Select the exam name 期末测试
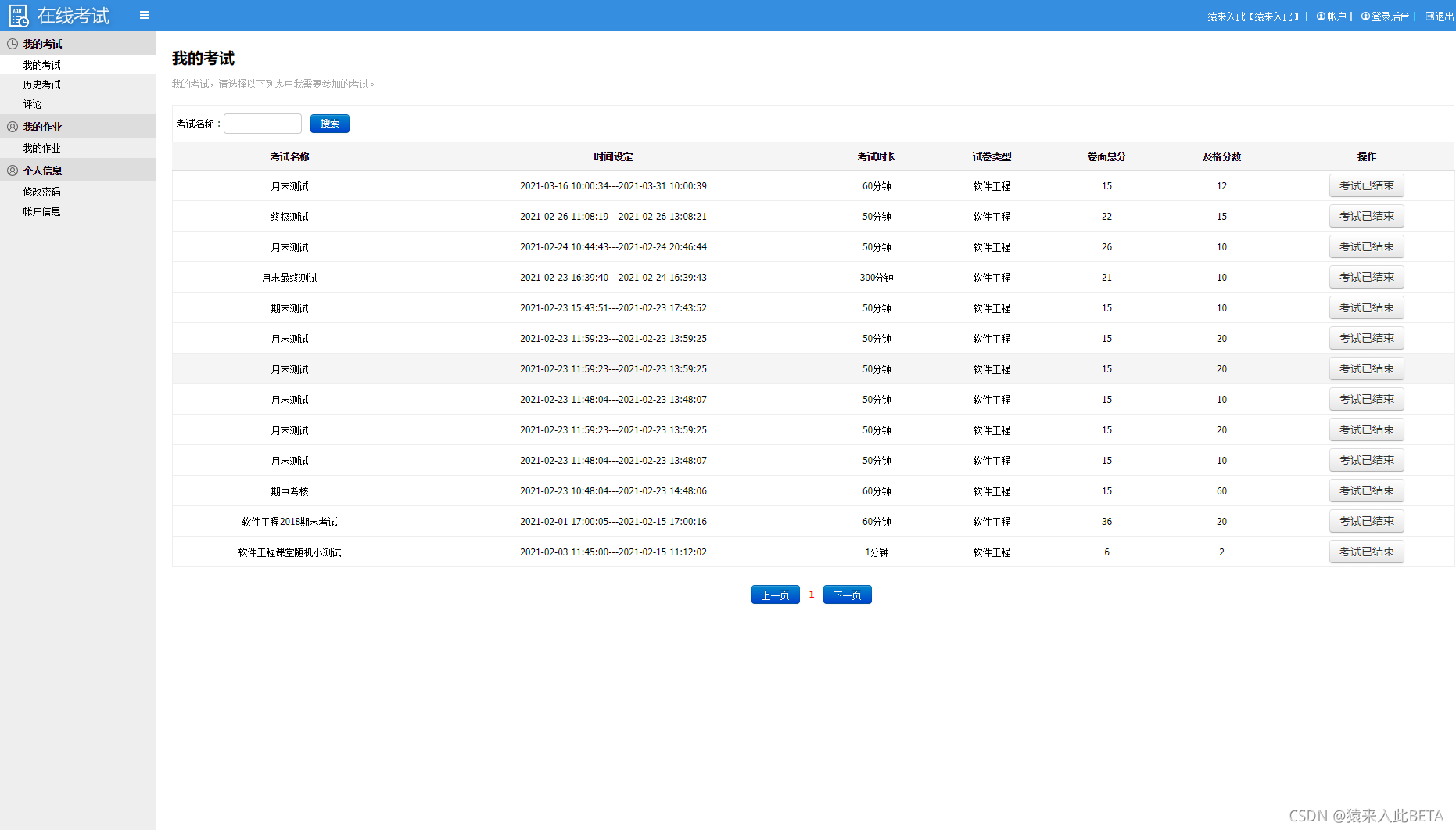 290,308
